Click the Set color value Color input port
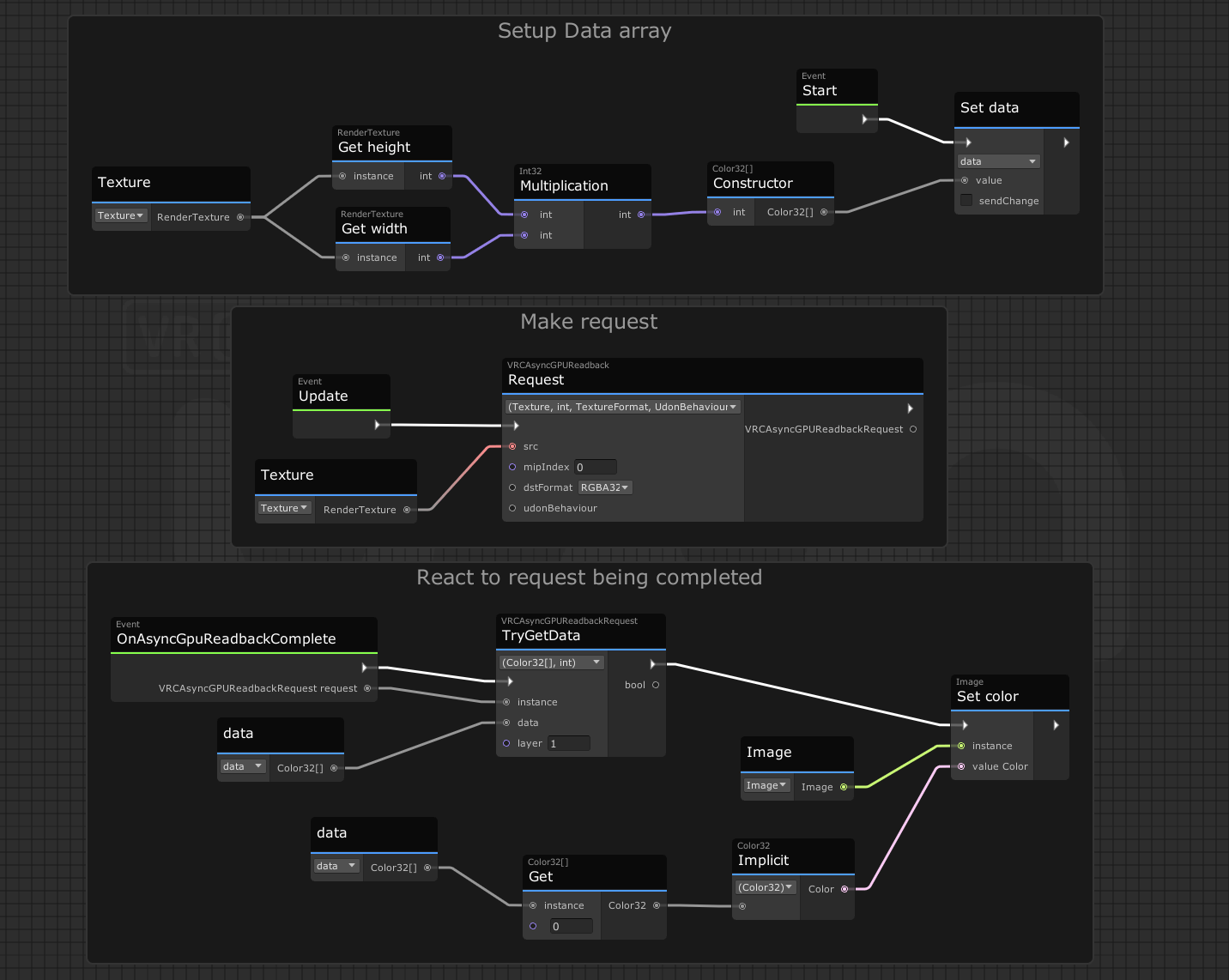Viewport: 1229px width, 980px height. click(x=961, y=766)
